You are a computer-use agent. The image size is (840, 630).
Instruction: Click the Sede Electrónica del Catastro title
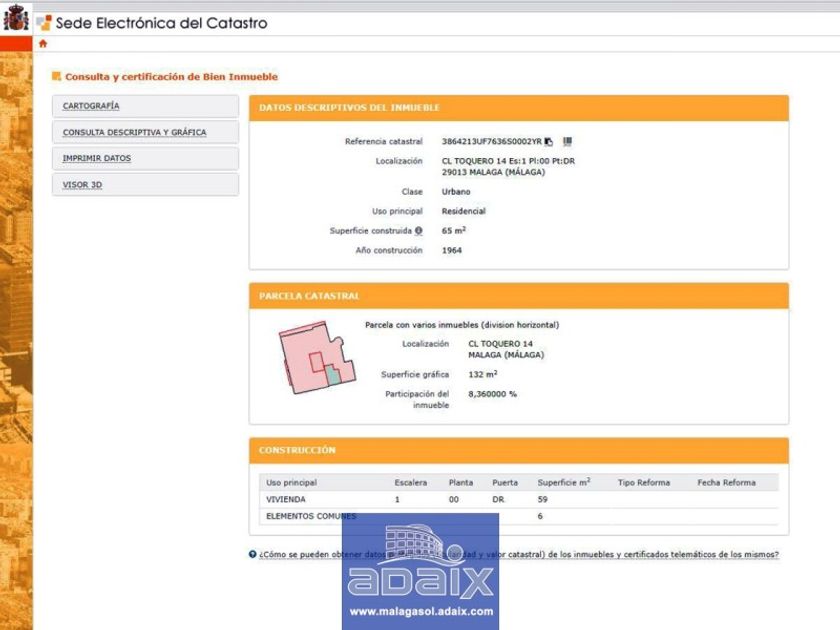161,23
